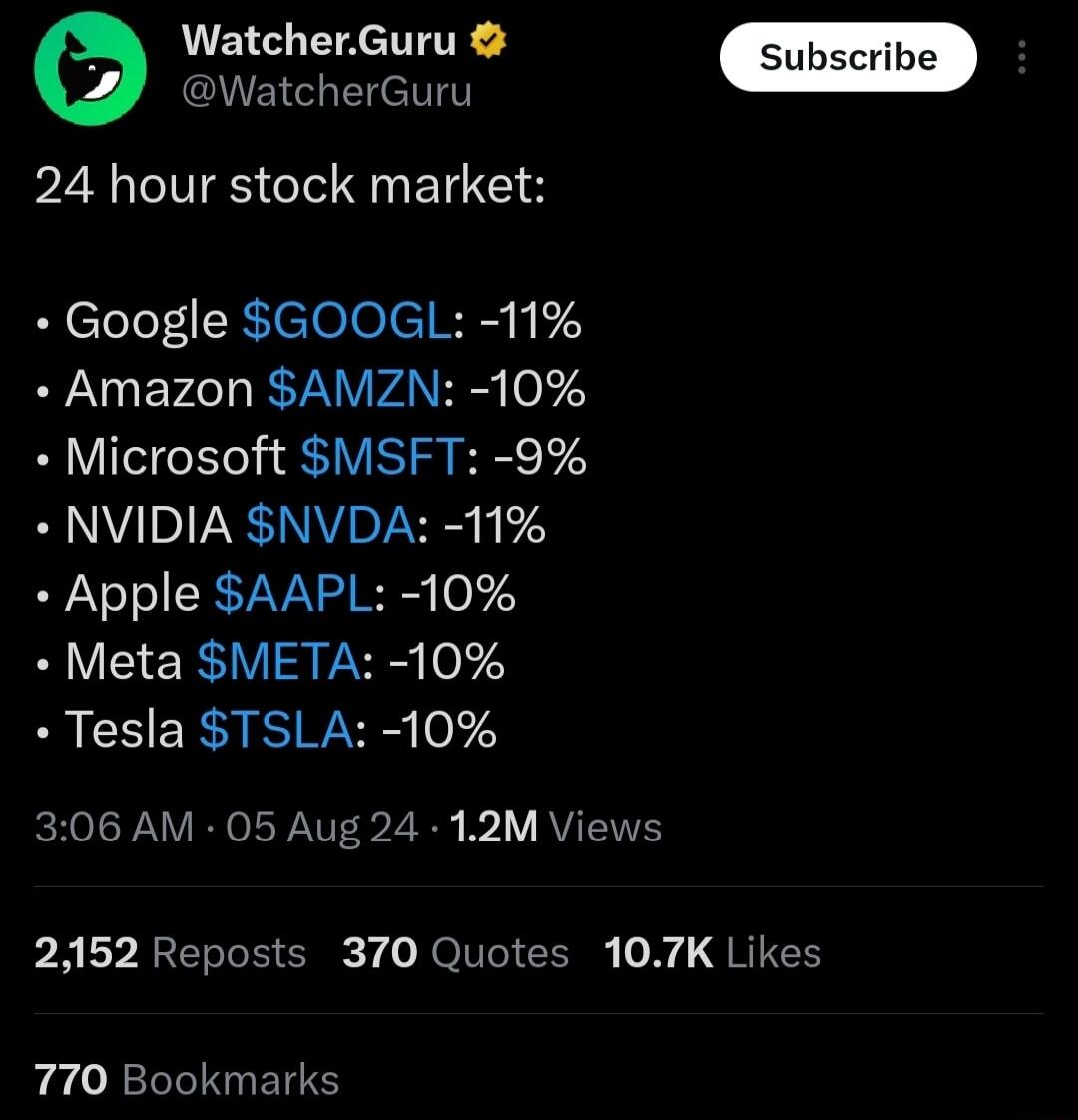Open the Watcher.Guru display name
The image size is (1078, 1120).
point(318,41)
